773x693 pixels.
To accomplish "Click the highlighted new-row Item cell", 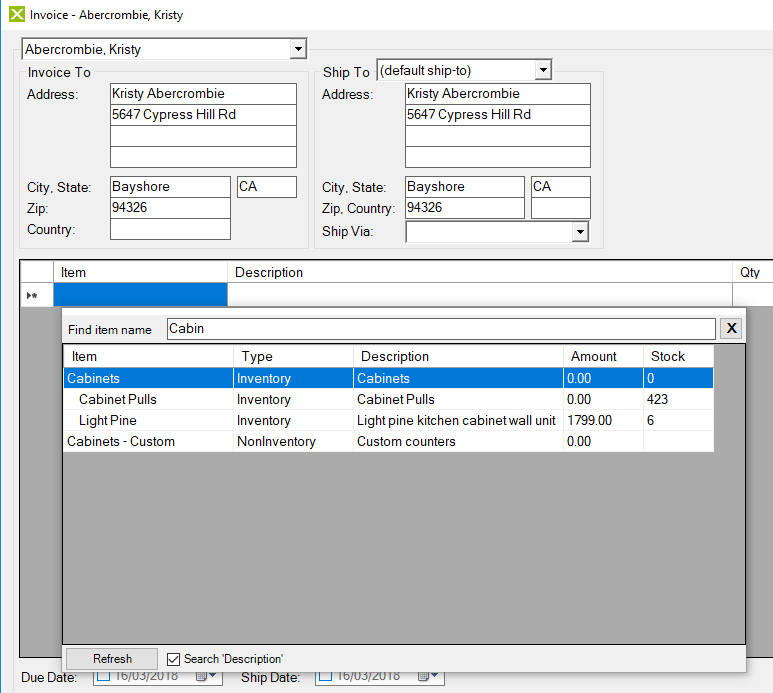I will coord(141,295).
